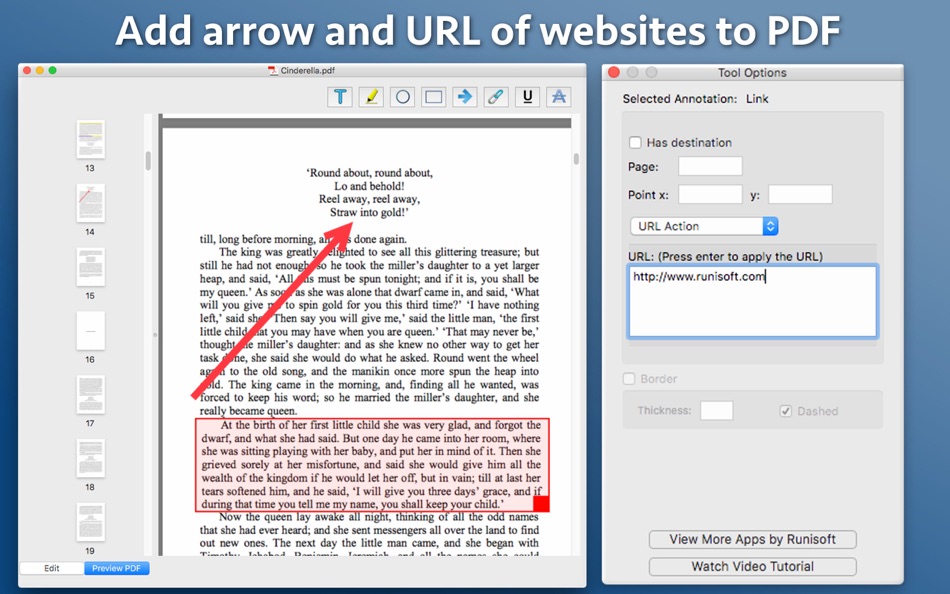Select the red arrow annotation on page

(272, 310)
